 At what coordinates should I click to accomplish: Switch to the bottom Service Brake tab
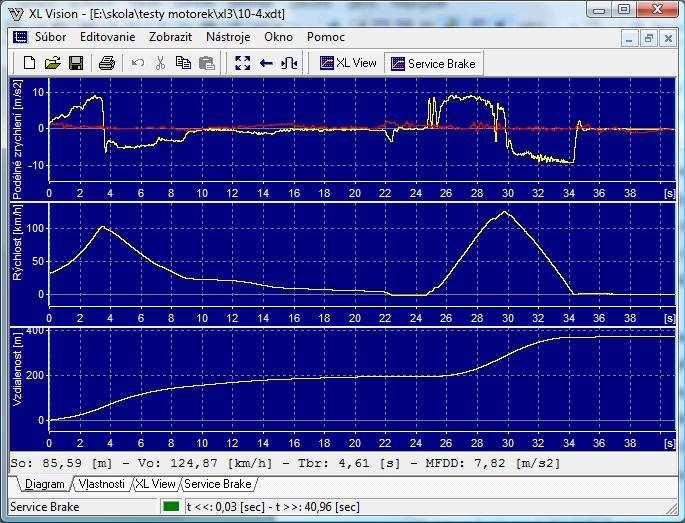218,484
